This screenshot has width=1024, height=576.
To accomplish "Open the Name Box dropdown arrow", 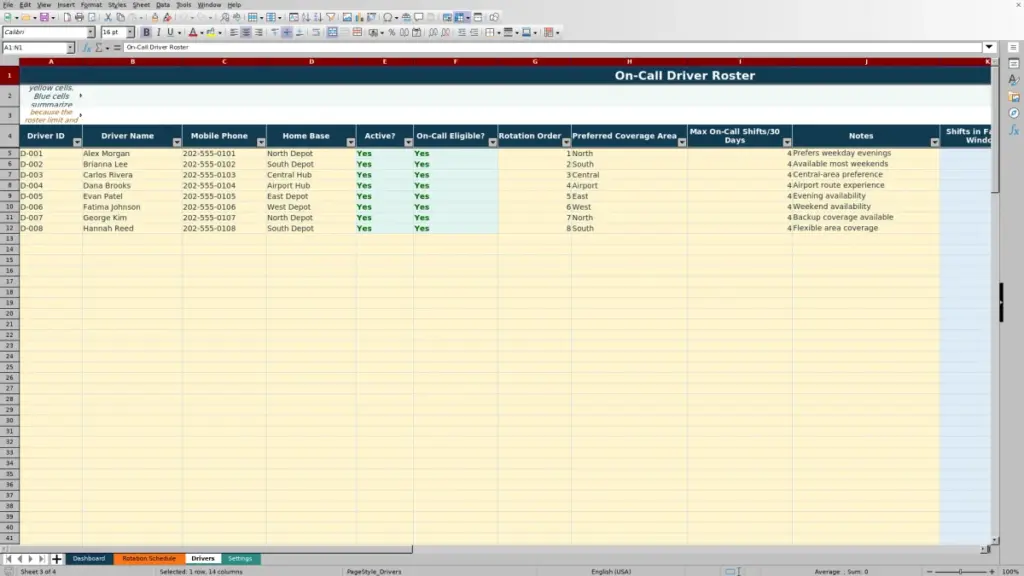I will tap(70, 48).
